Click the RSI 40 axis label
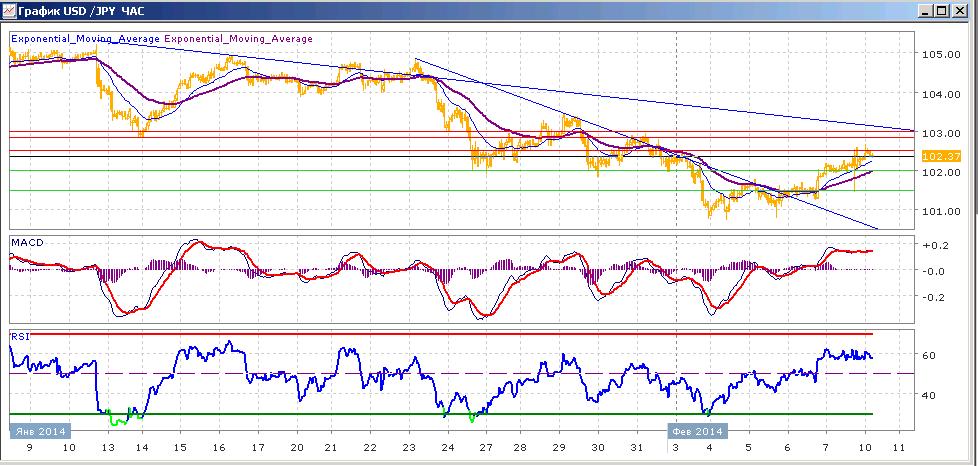 pos(928,395)
